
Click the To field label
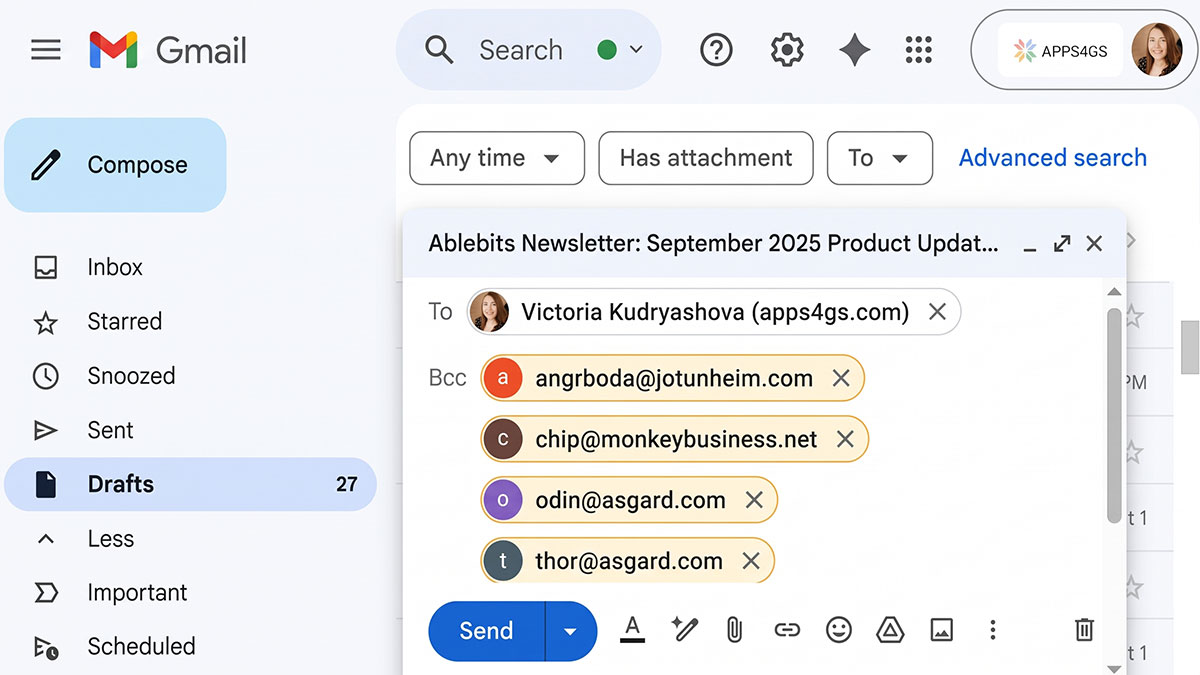[440, 312]
